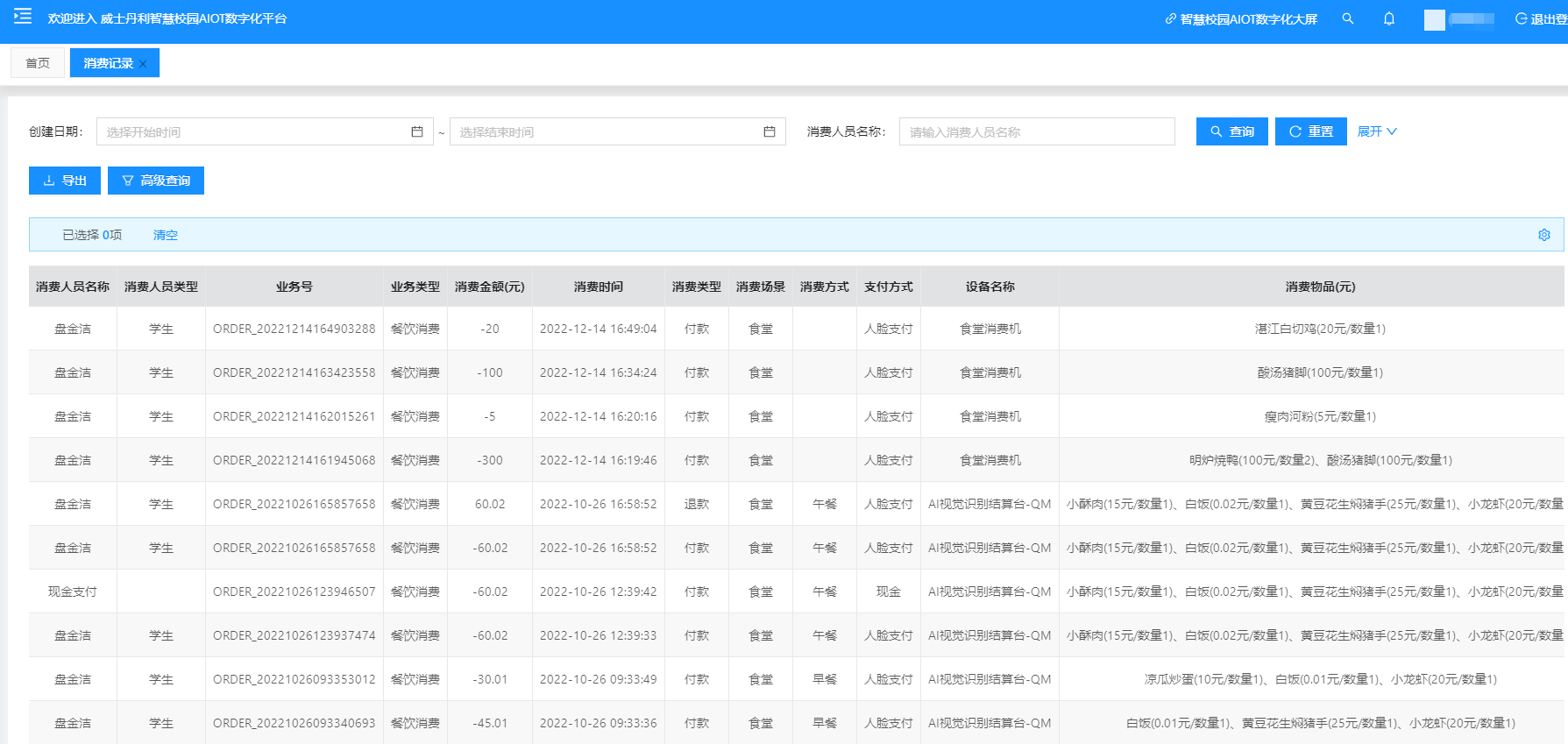This screenshot has height=744, width=1568.
Task: Expand filters with 展开 toggle
Action: (1377, 131)
